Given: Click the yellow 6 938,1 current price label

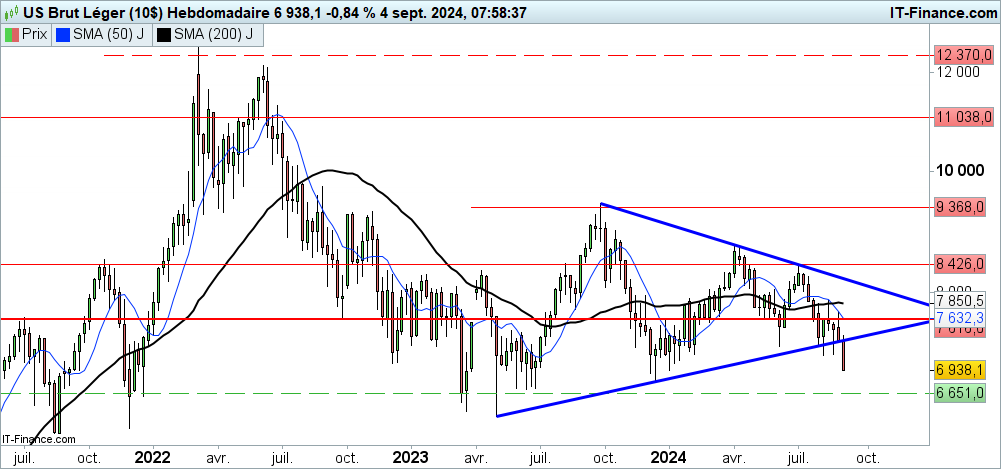Looking at the screenshot, I should click(964, 370).
